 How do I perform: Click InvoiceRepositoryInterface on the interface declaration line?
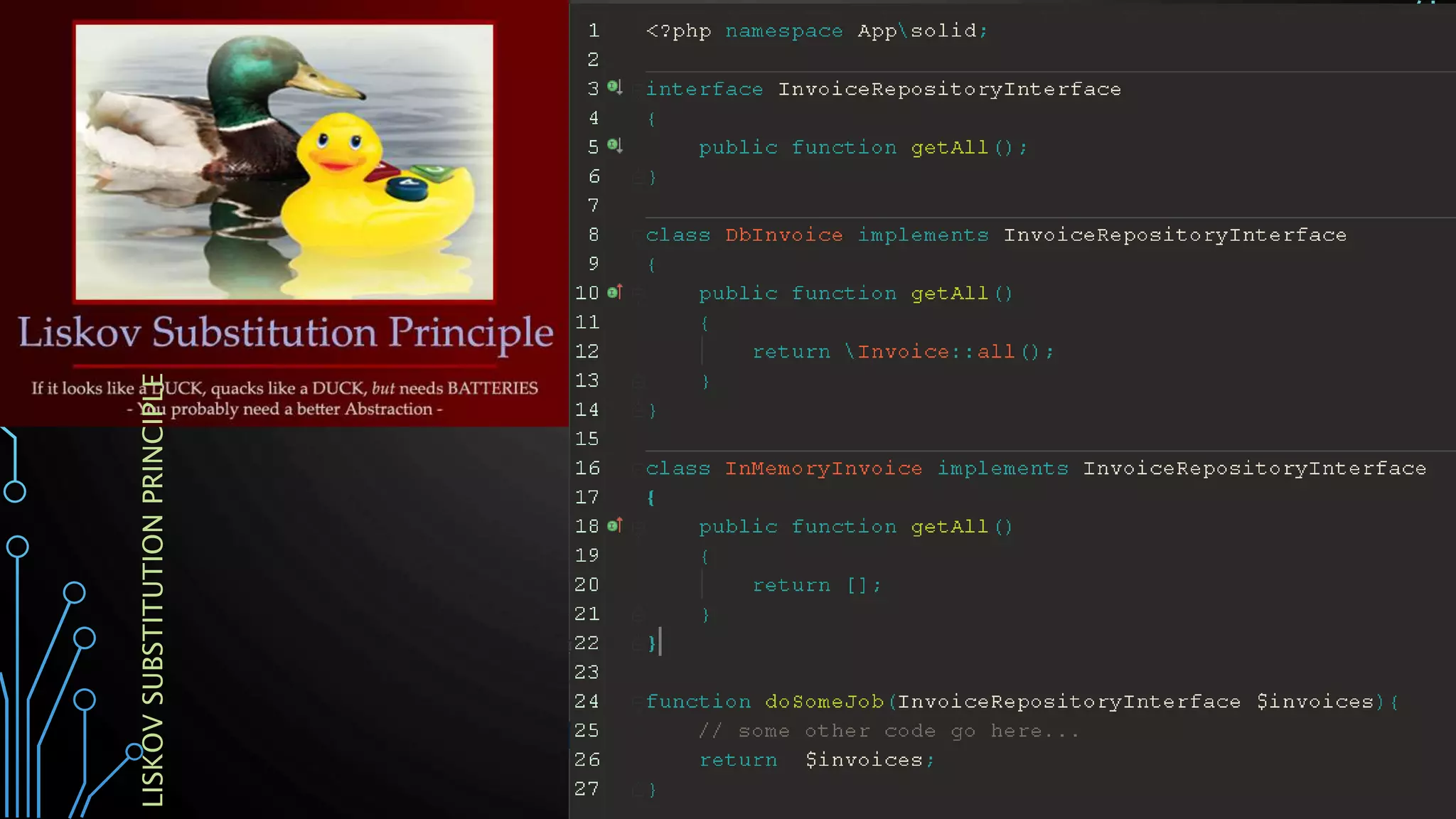[949, 90]
